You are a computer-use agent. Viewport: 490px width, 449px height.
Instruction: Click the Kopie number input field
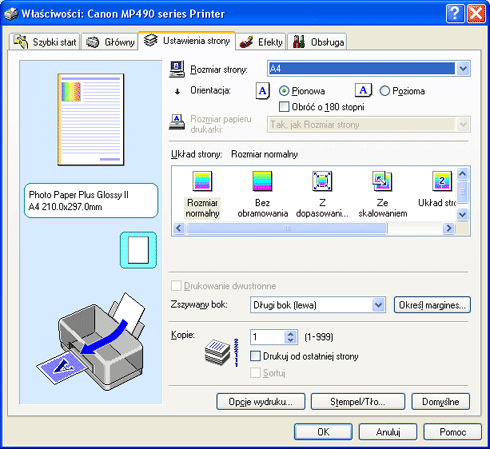268,337
